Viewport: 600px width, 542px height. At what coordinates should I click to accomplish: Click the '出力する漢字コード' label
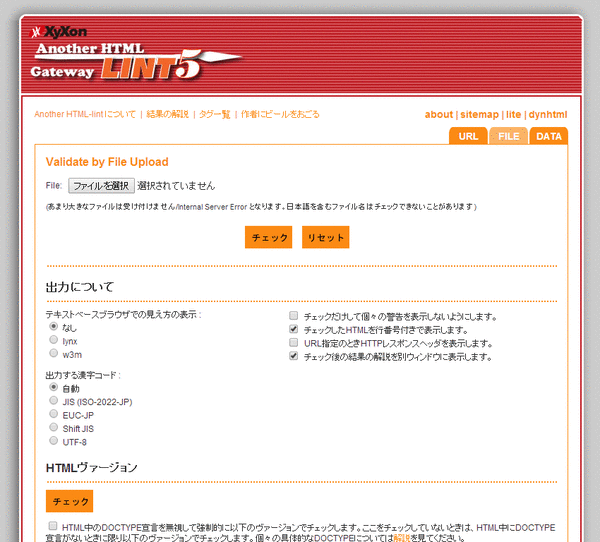(83, 375)
